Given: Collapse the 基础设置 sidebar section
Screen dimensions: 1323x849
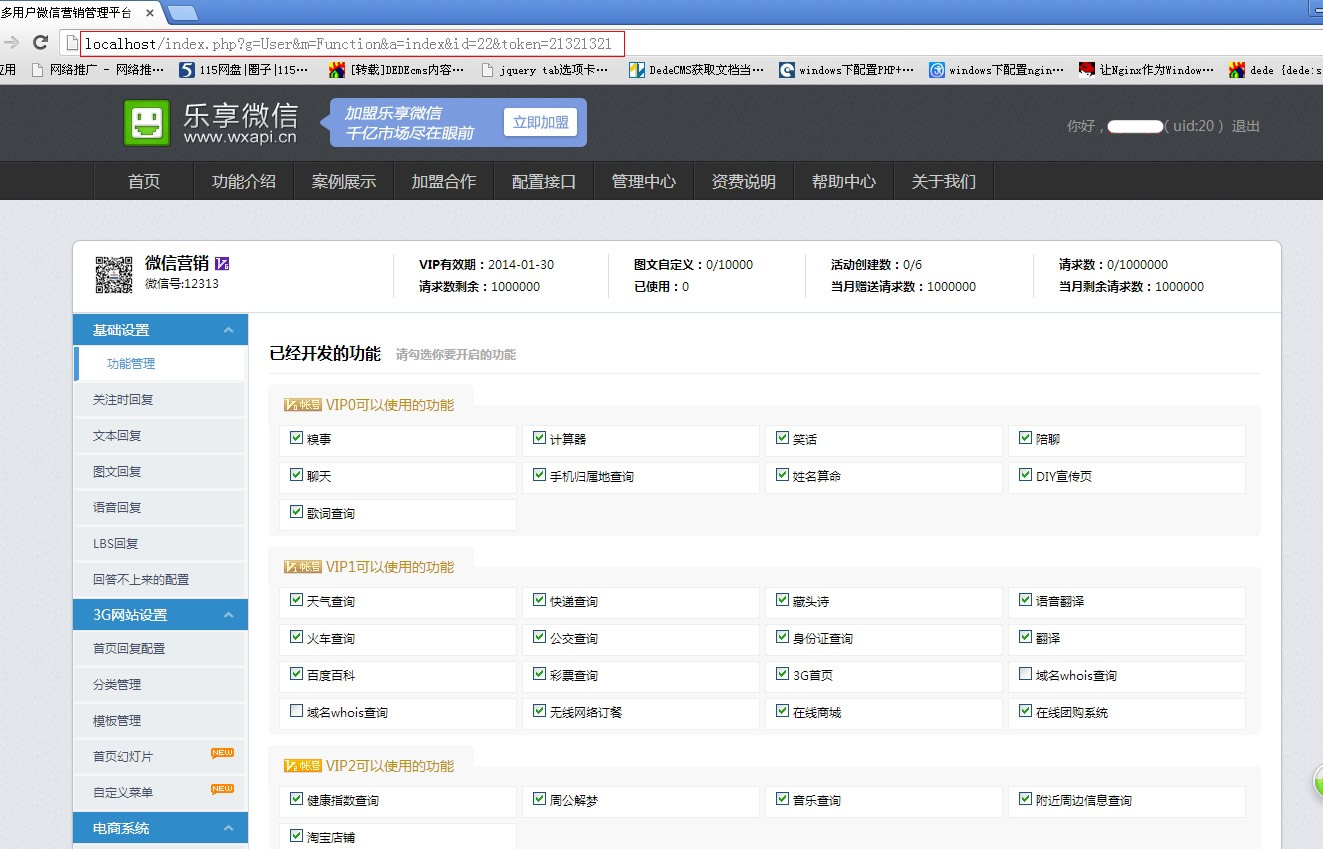Looking at the screenshot, I should [x=229, y=330].
